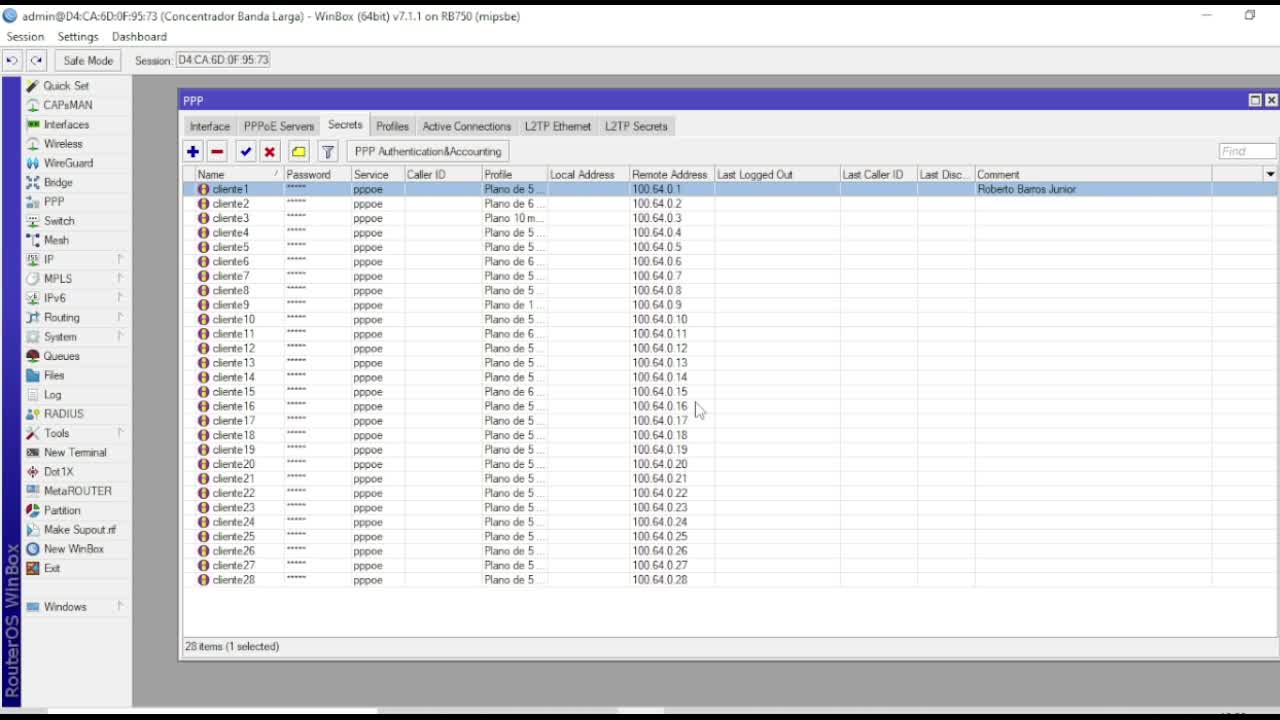Click the blue plus add button
1280x720 pixels.
pyautogui.click(x=193, y=152)
